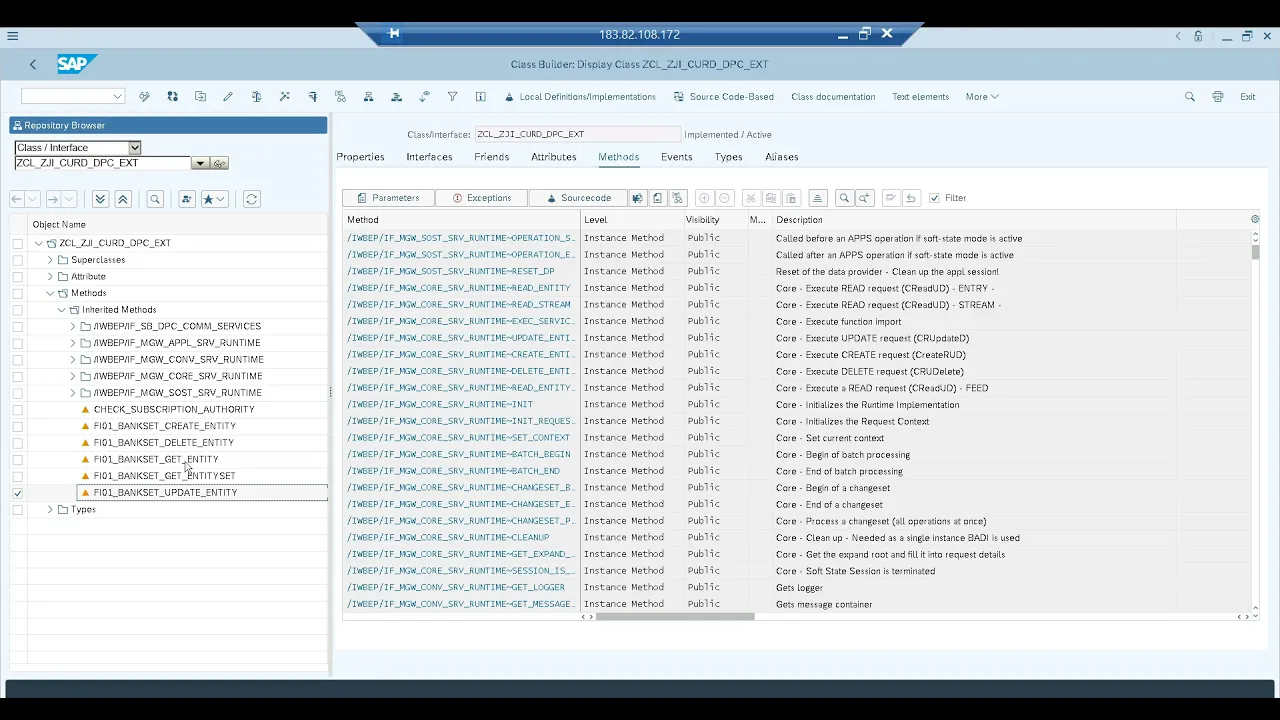Switch to the Properties tab

(360, 157)
